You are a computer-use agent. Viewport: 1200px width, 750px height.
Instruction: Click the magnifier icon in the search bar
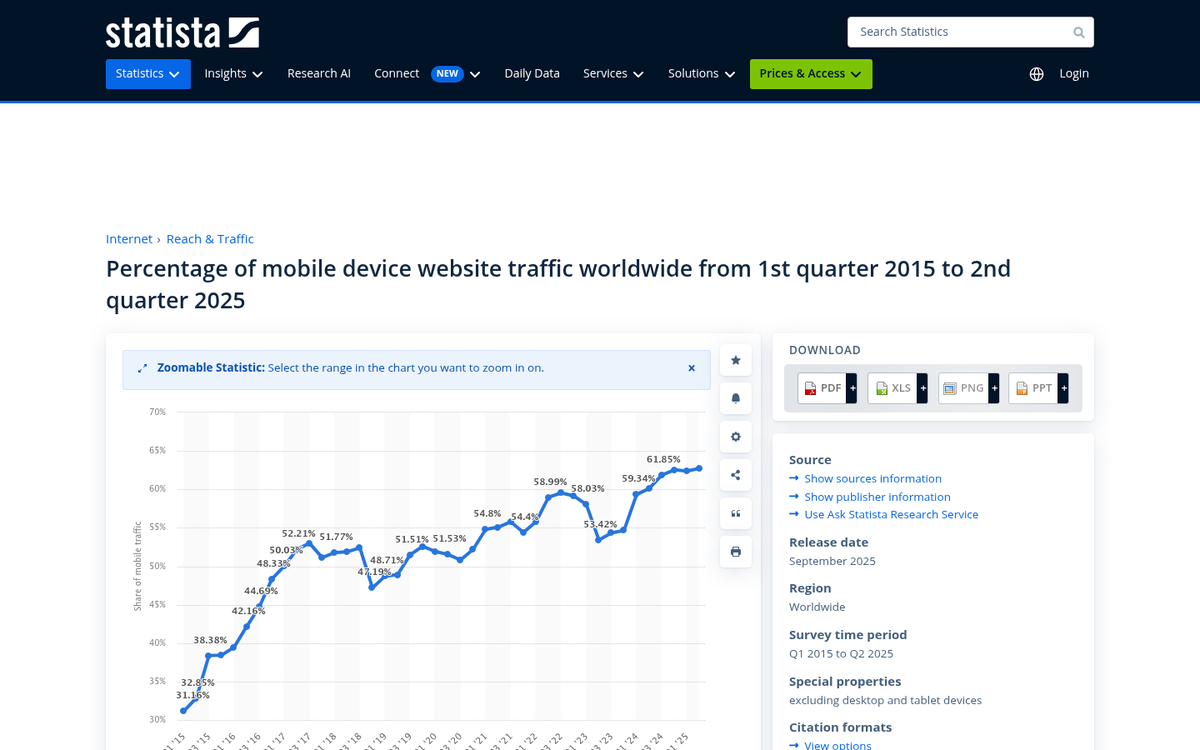[1078, 32]
